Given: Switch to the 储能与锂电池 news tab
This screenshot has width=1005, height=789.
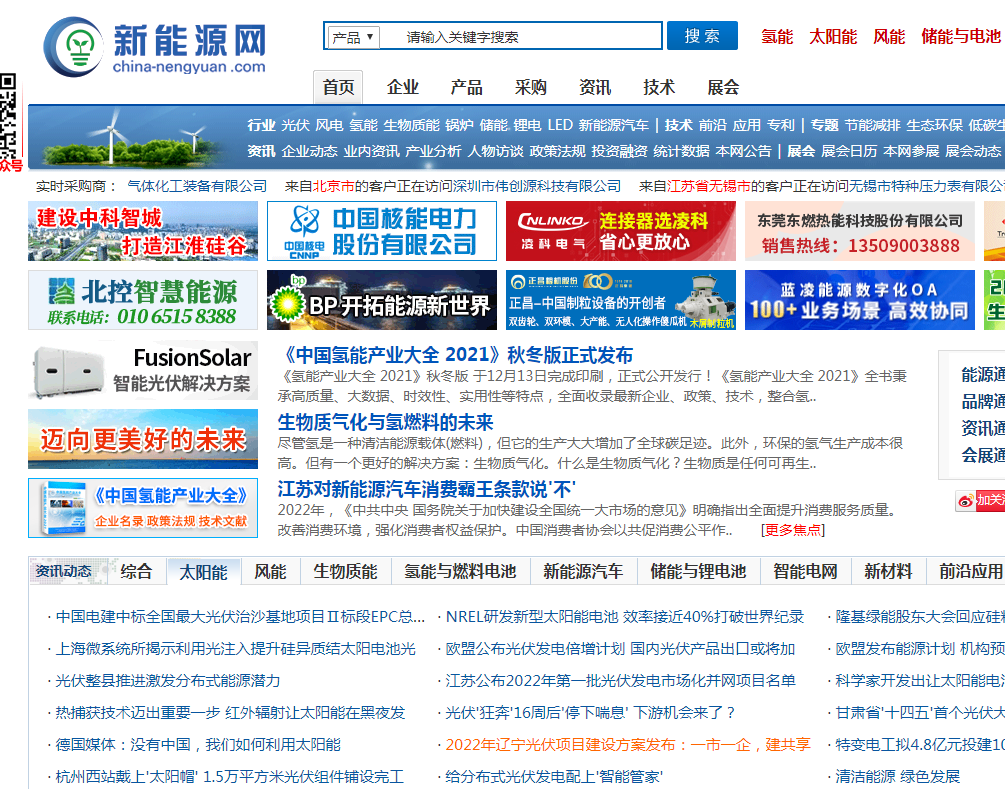Looking at the screenshot, I should tap(698, 571).
